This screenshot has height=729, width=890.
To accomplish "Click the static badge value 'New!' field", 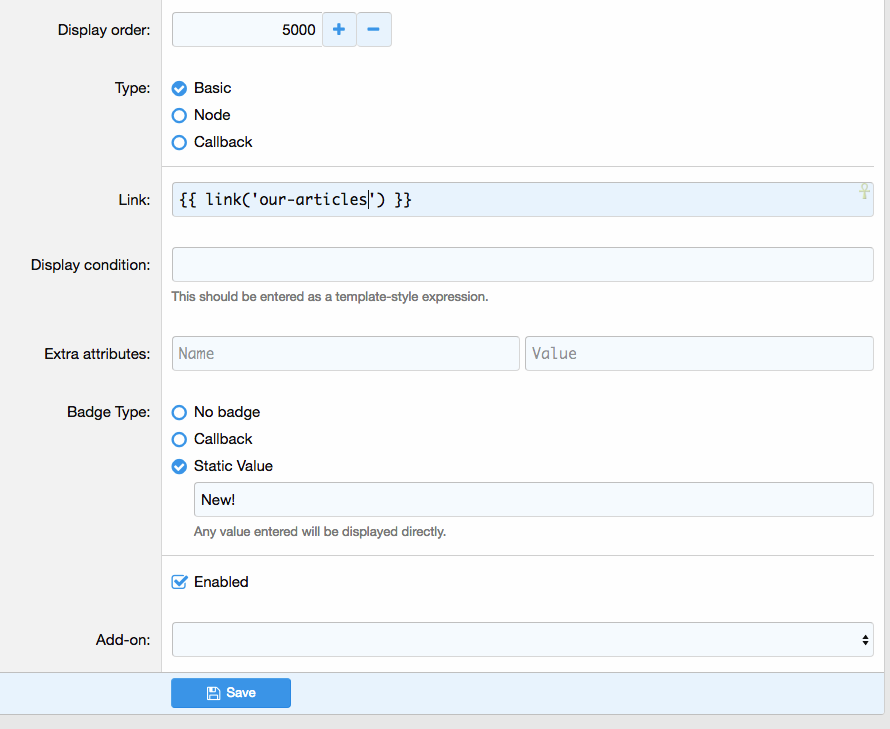I will click(x=534, y=500).
